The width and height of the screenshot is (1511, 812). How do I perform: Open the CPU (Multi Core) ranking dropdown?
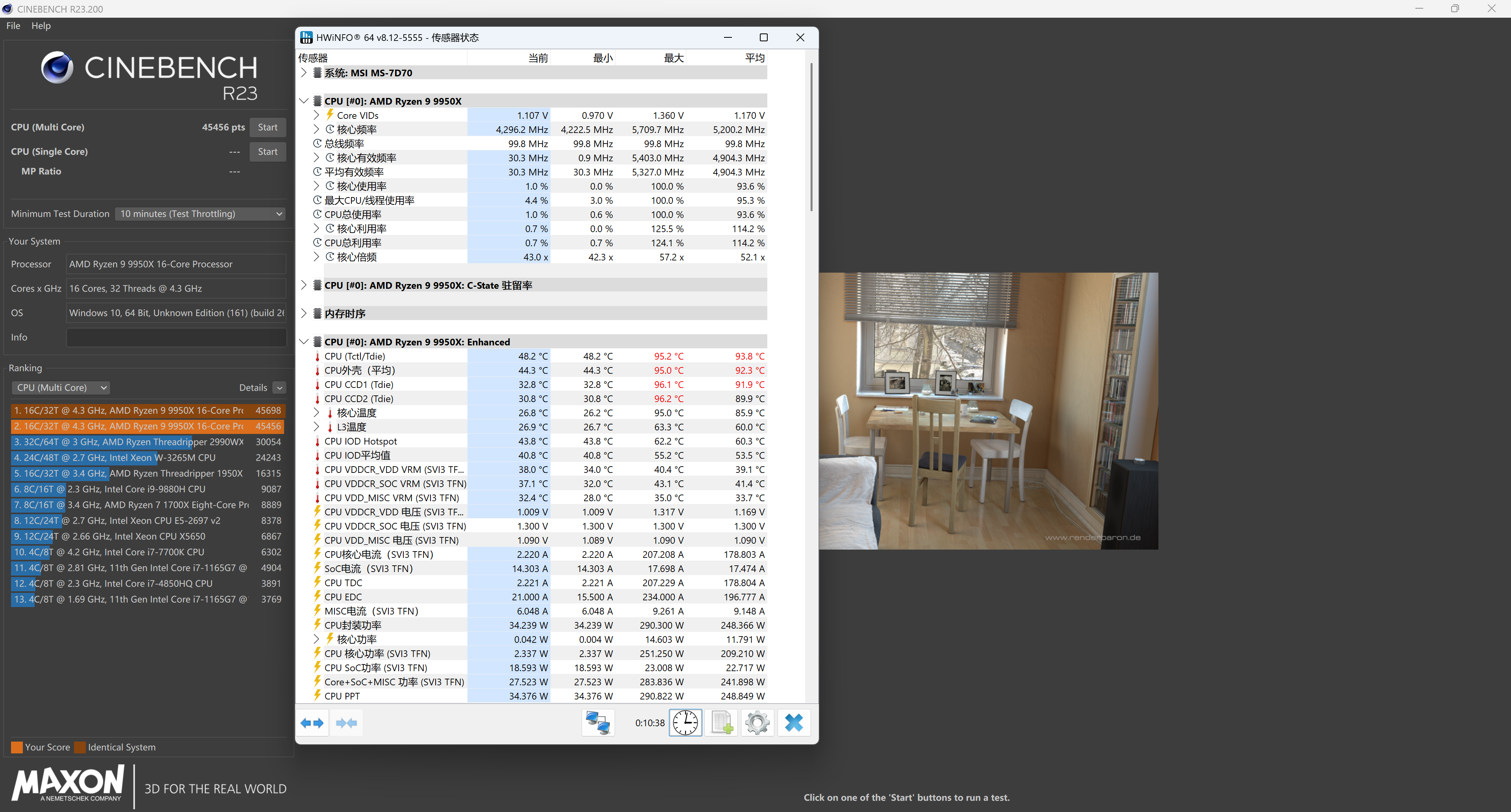click(x=61, y=388)
